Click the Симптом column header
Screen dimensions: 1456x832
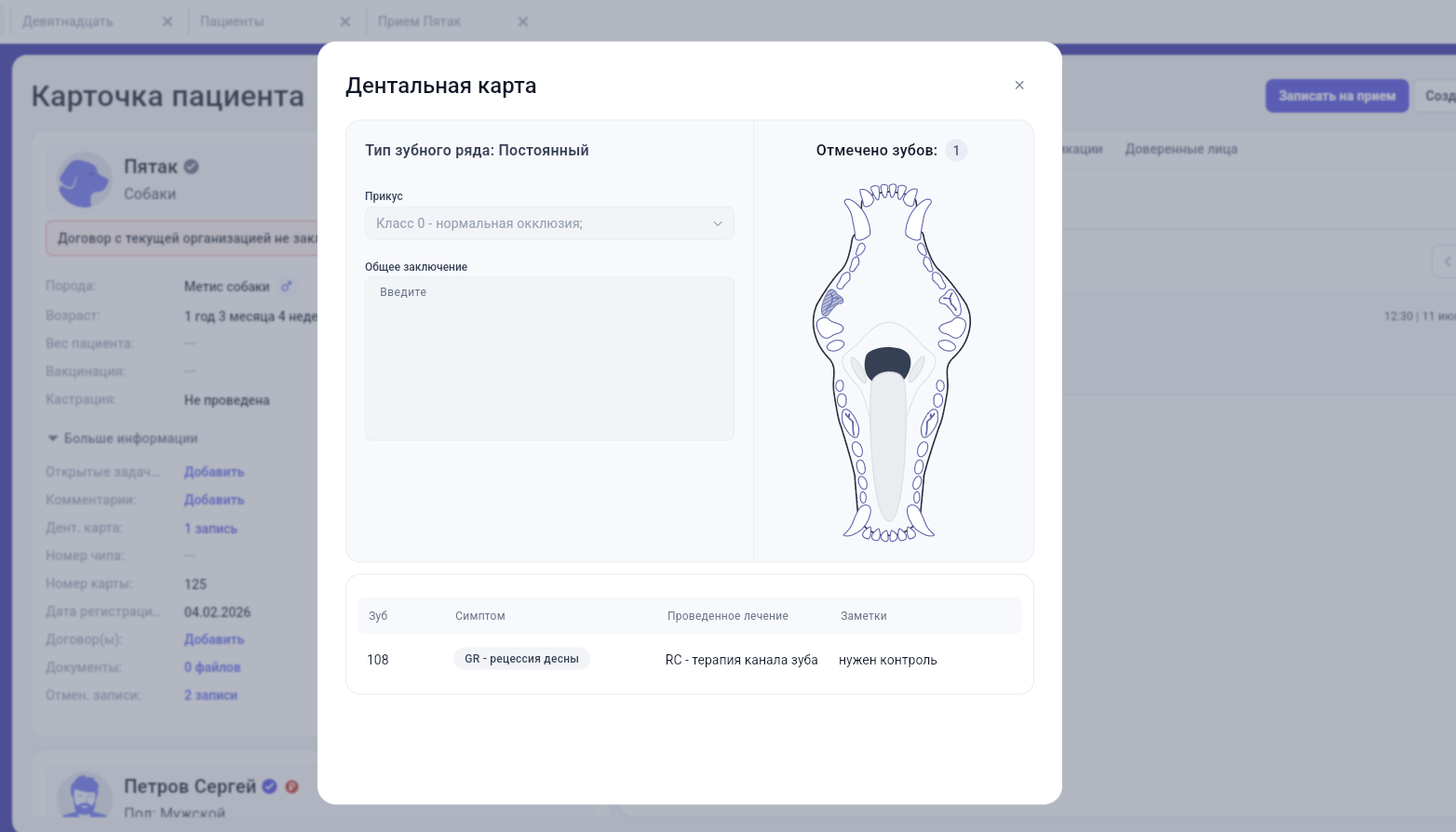click(480, 616)
